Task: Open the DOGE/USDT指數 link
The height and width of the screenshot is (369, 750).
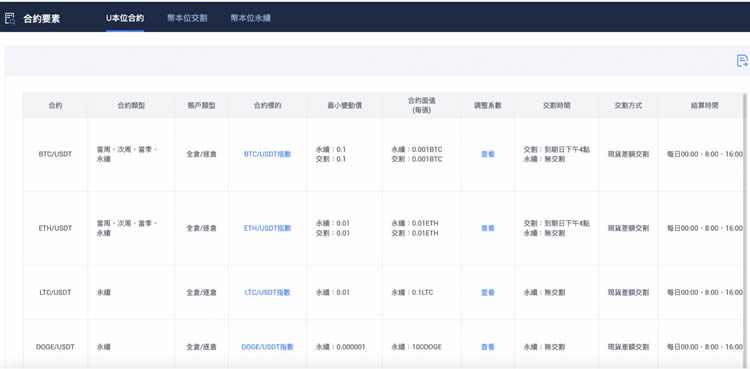Action: coord(267,347)
